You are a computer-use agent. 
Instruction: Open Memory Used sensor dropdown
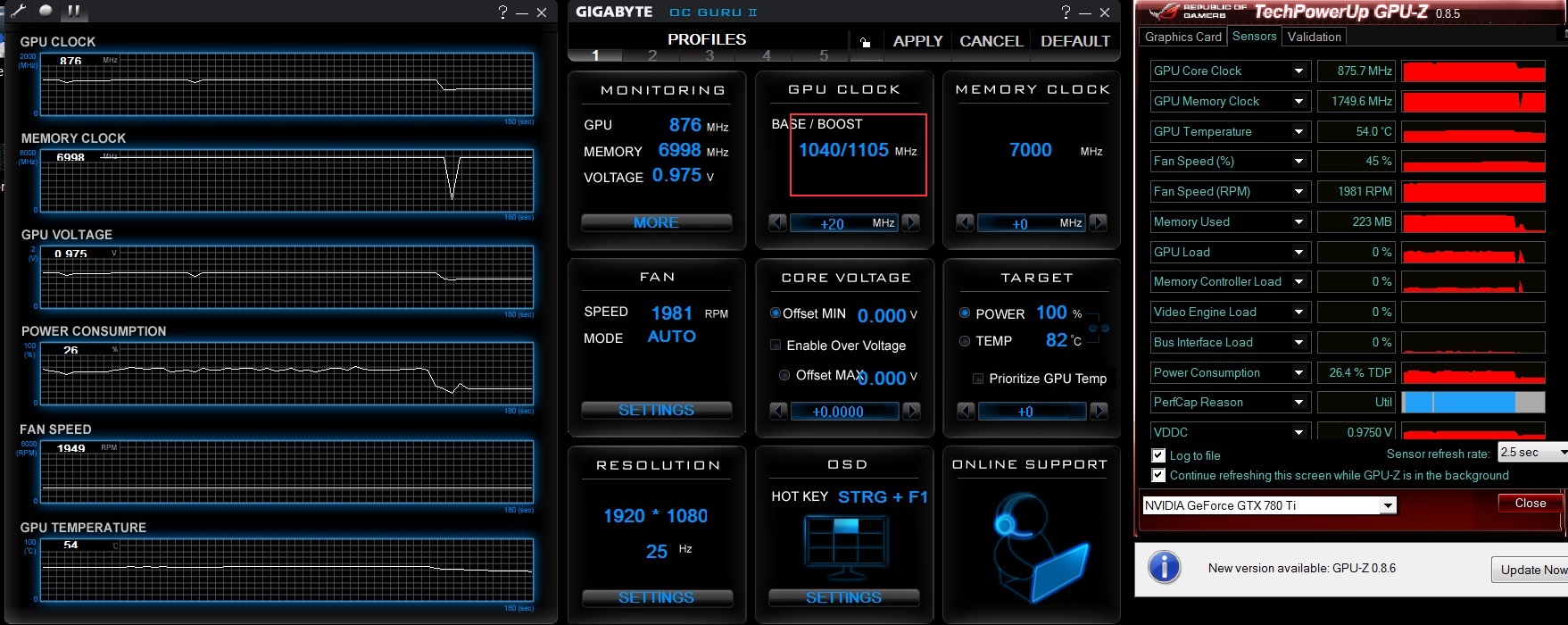coord(1299,222)
